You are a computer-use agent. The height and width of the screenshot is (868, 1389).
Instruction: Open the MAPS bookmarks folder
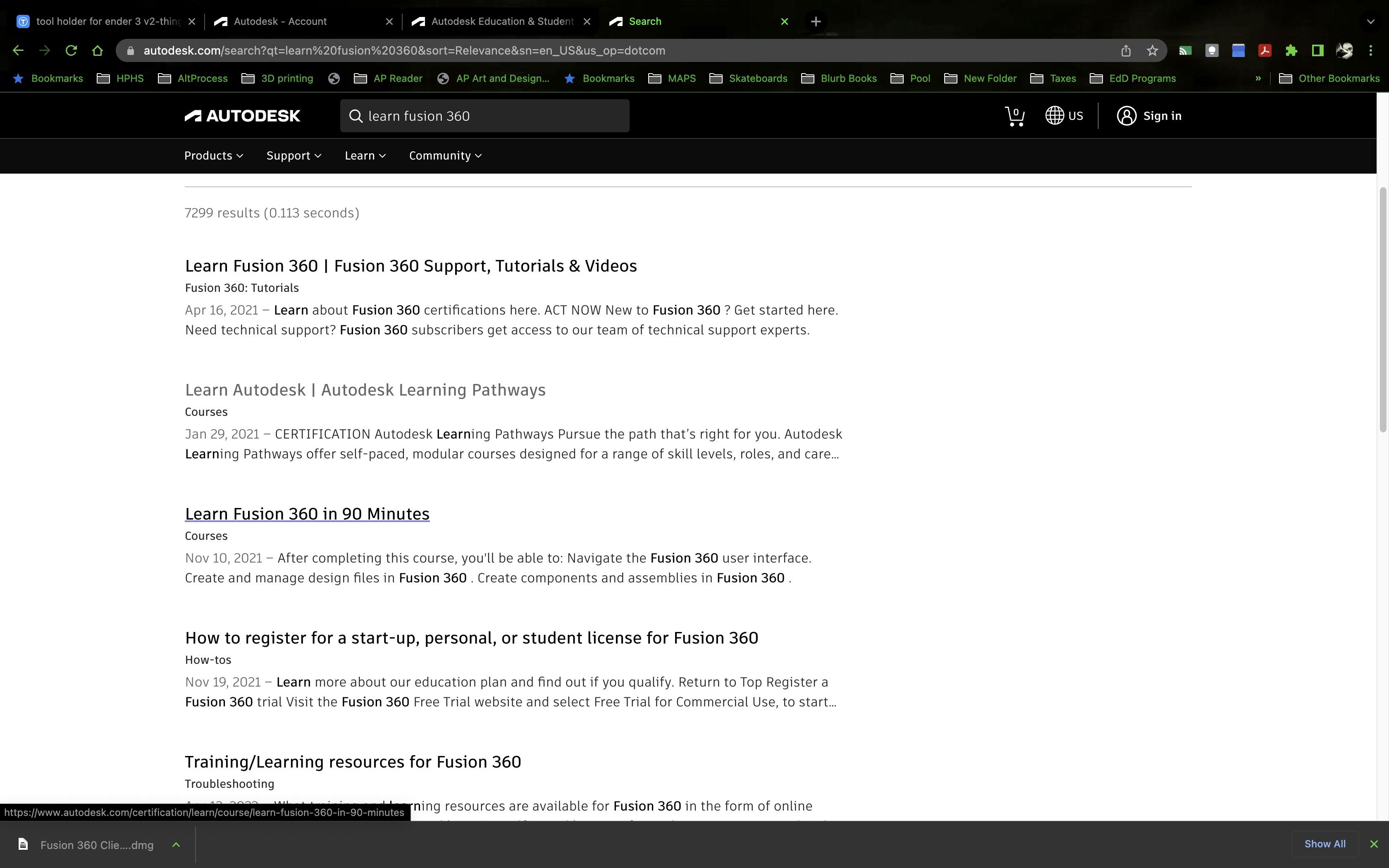pyautogui.click(x=672, y=78)
